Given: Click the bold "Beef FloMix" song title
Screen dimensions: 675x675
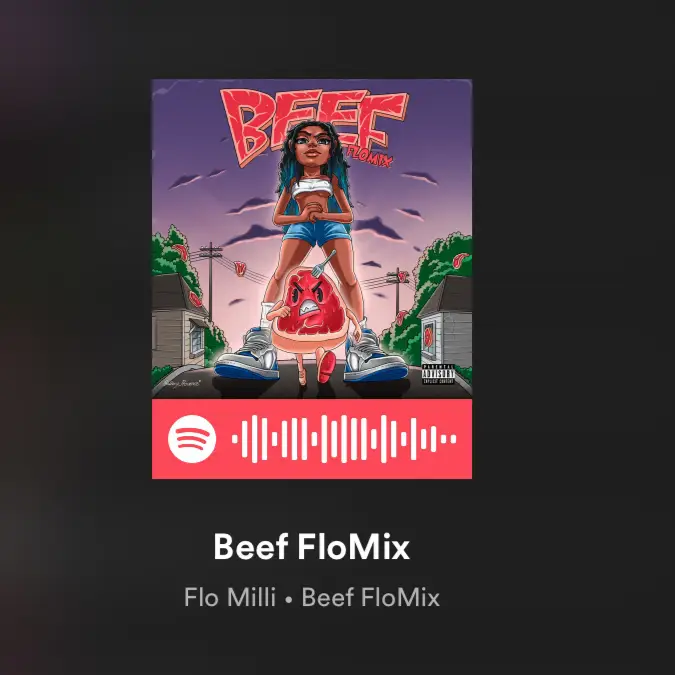Looking at the screenshot, I should [x=311, y=547].
